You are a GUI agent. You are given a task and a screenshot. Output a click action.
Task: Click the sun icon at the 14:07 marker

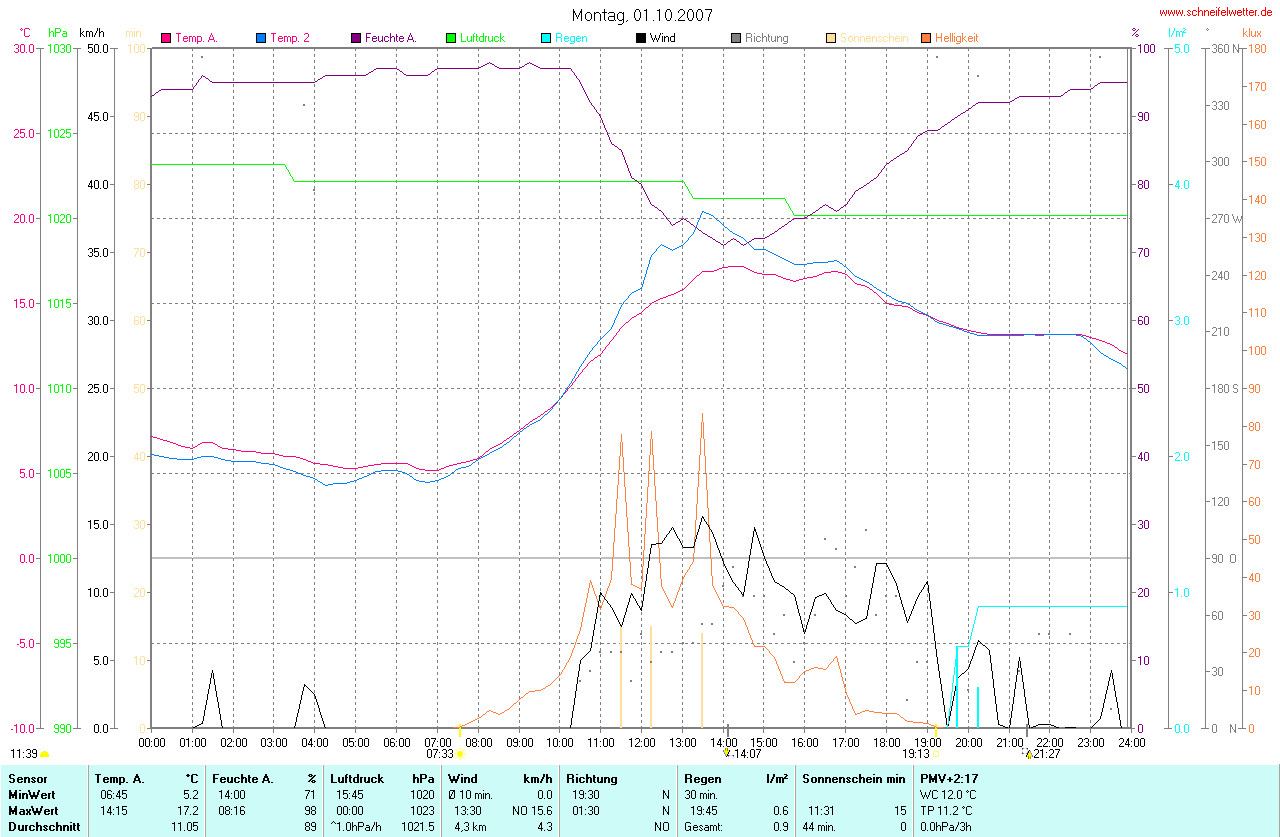[727, 752]
